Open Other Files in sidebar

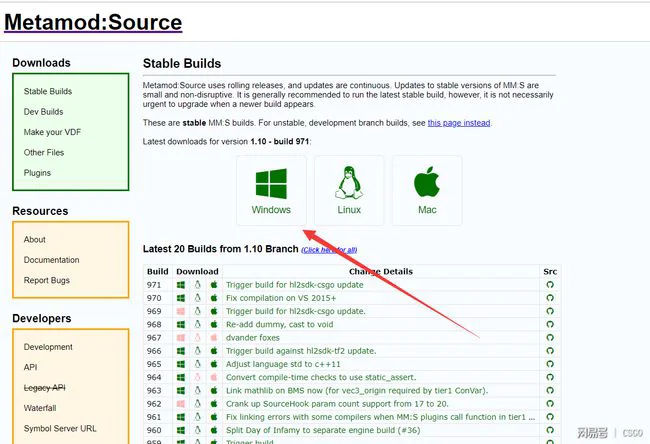point(44,152)
